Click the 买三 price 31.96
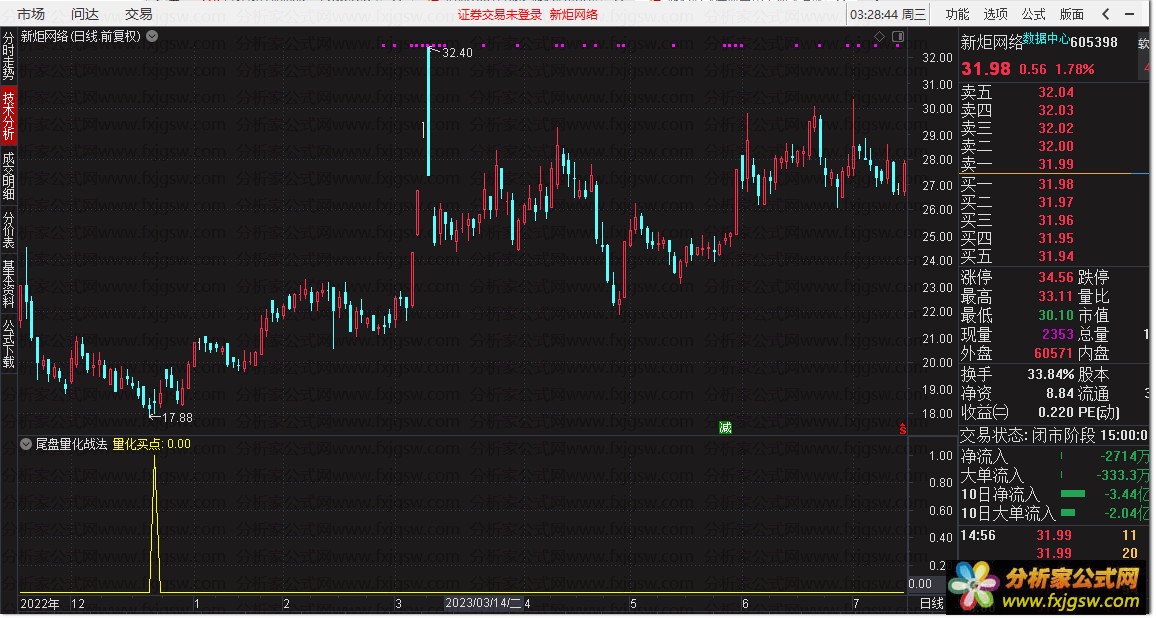The width and height of the screenshot is (1156, 618). pos(1056,220)
